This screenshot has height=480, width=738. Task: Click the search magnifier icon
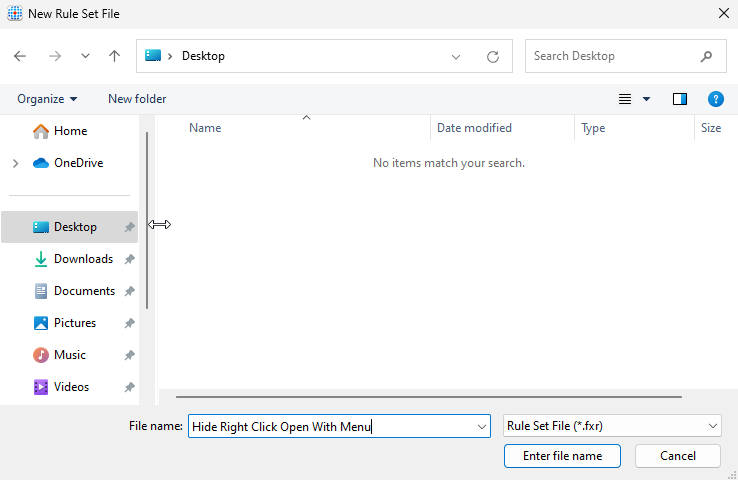[x=707, y=56]
